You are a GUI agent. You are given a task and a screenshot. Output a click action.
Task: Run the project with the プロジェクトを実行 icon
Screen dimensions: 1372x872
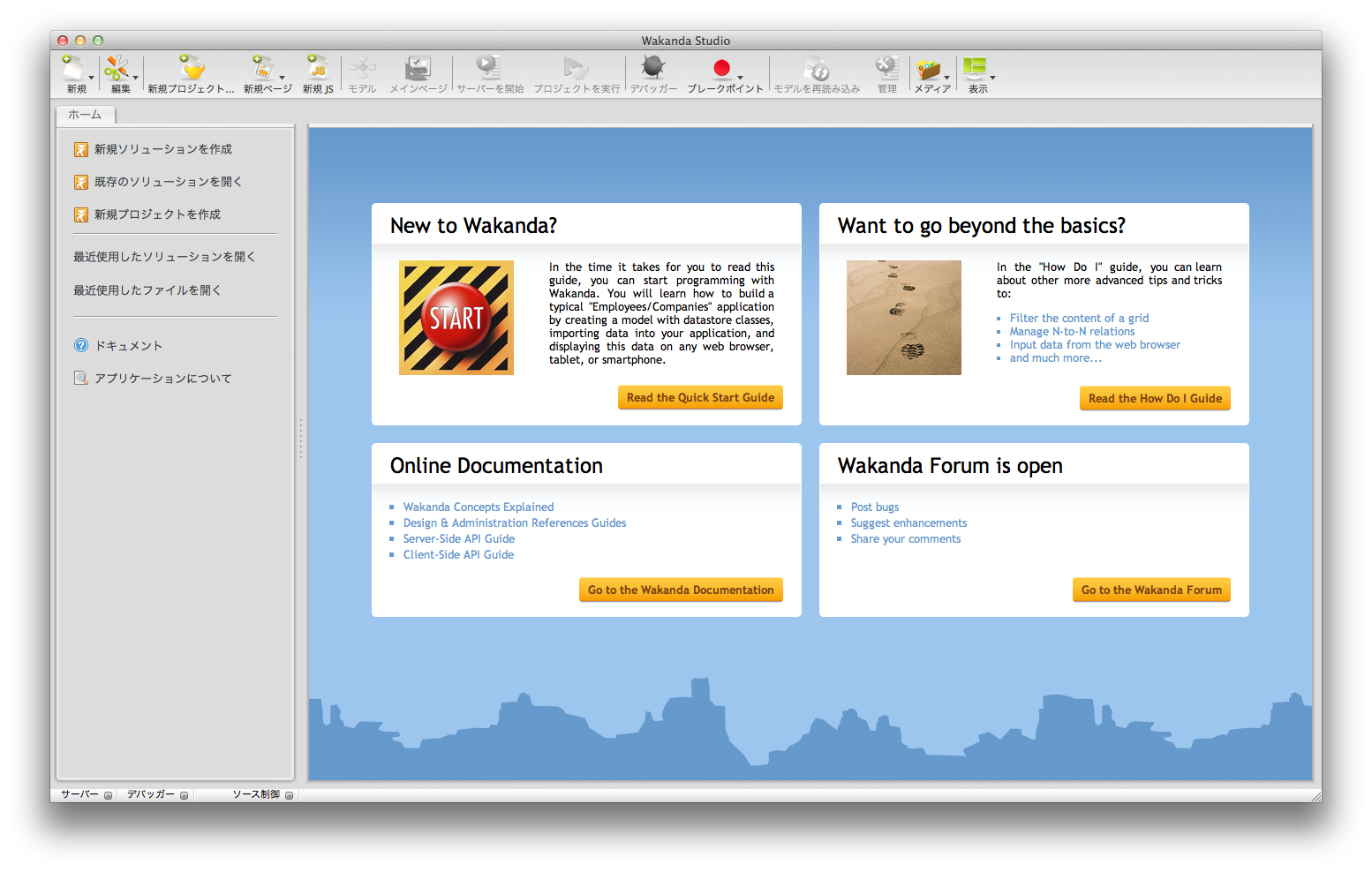[576, 69]
